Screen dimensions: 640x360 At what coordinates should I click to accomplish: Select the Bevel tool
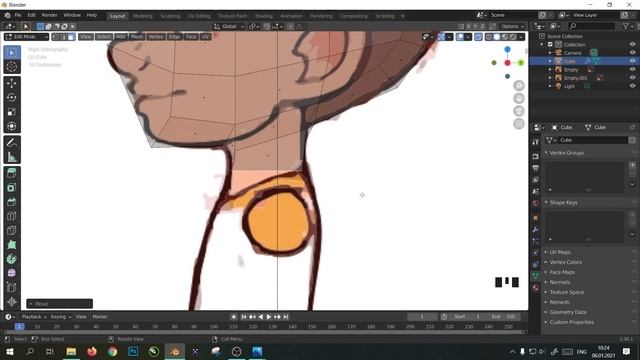[x=12, y=202]
